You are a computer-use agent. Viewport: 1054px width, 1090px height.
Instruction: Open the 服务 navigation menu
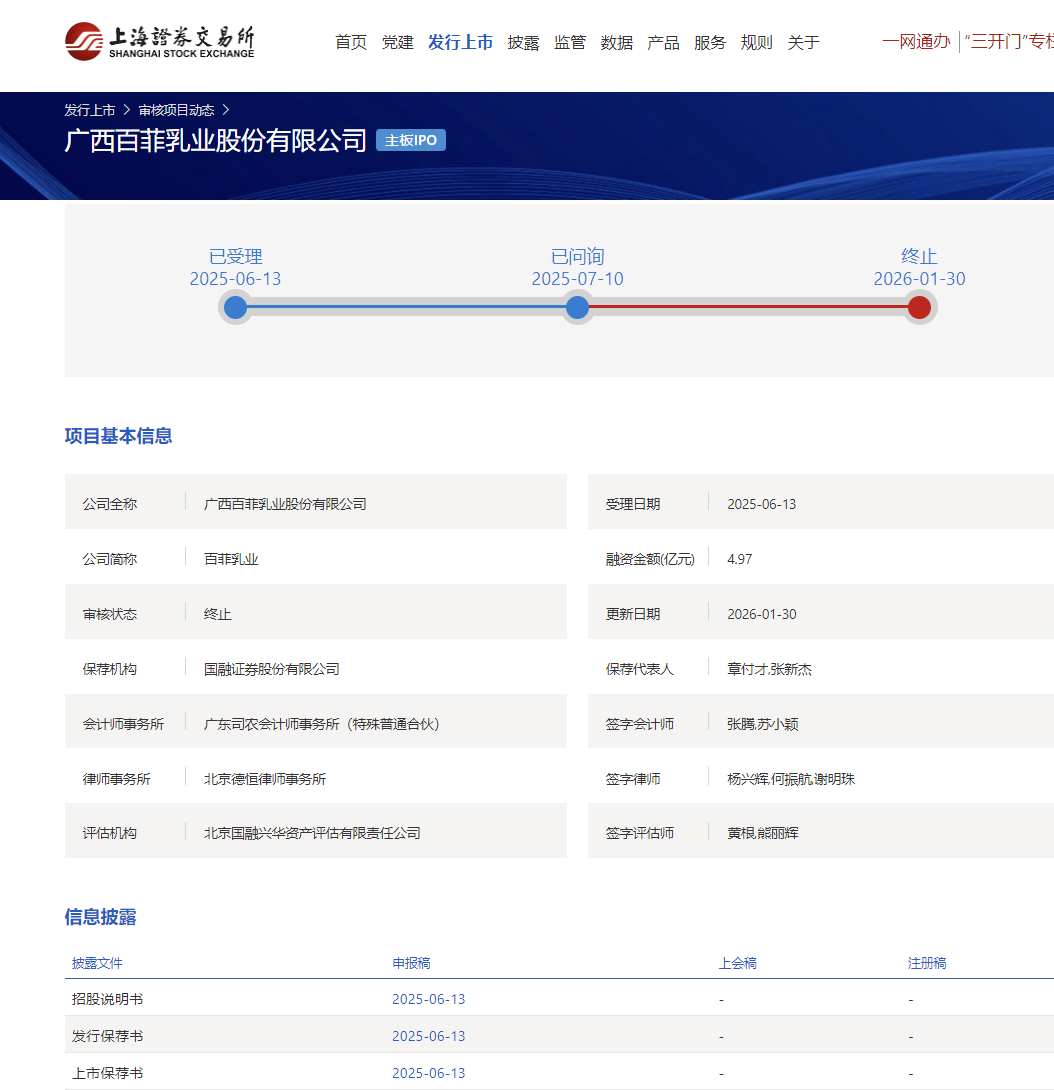[x=710, y=42]
